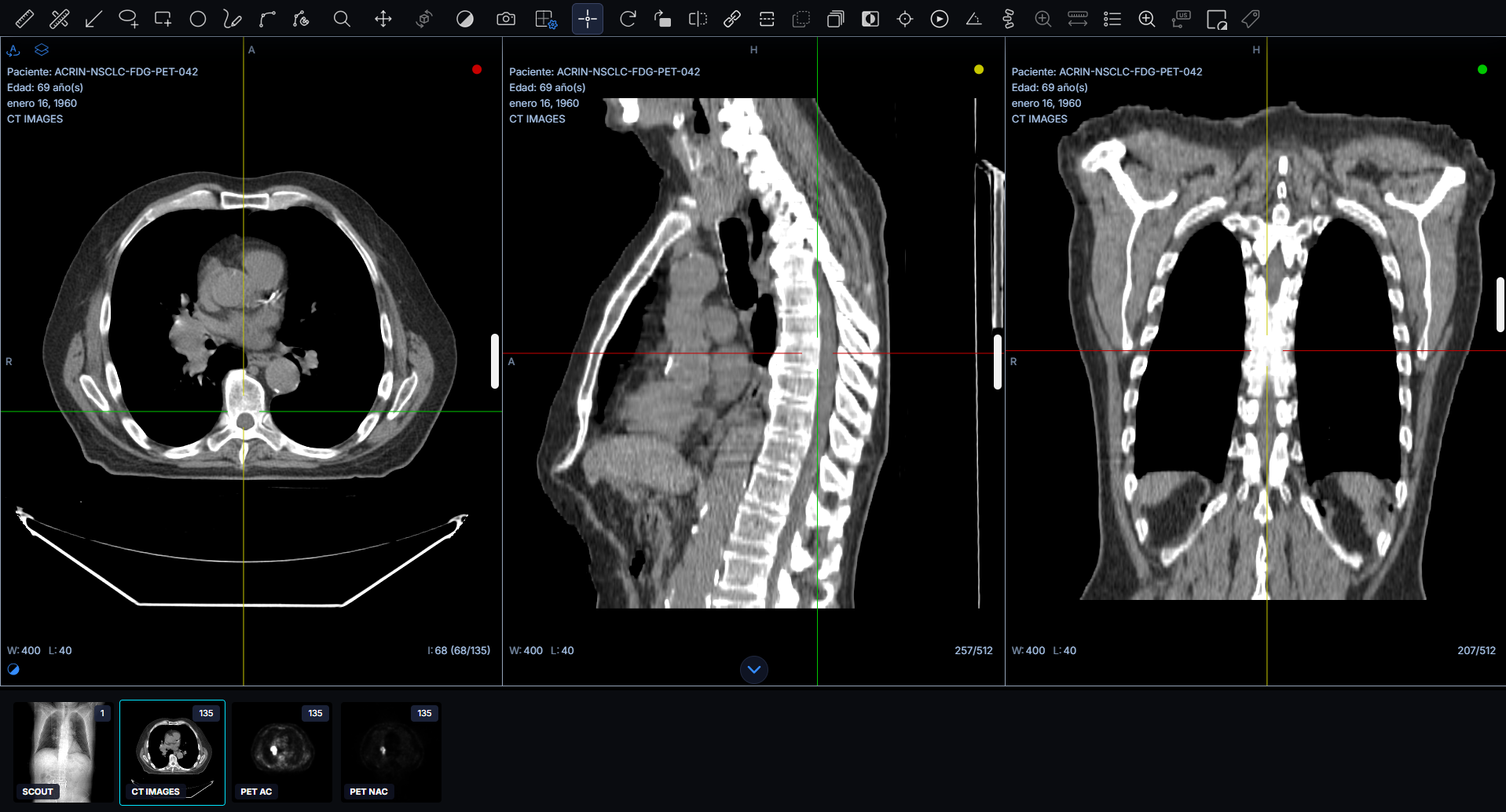
Task: Select the CT IMAGES series thumbnail
Action: pos(173,752)
